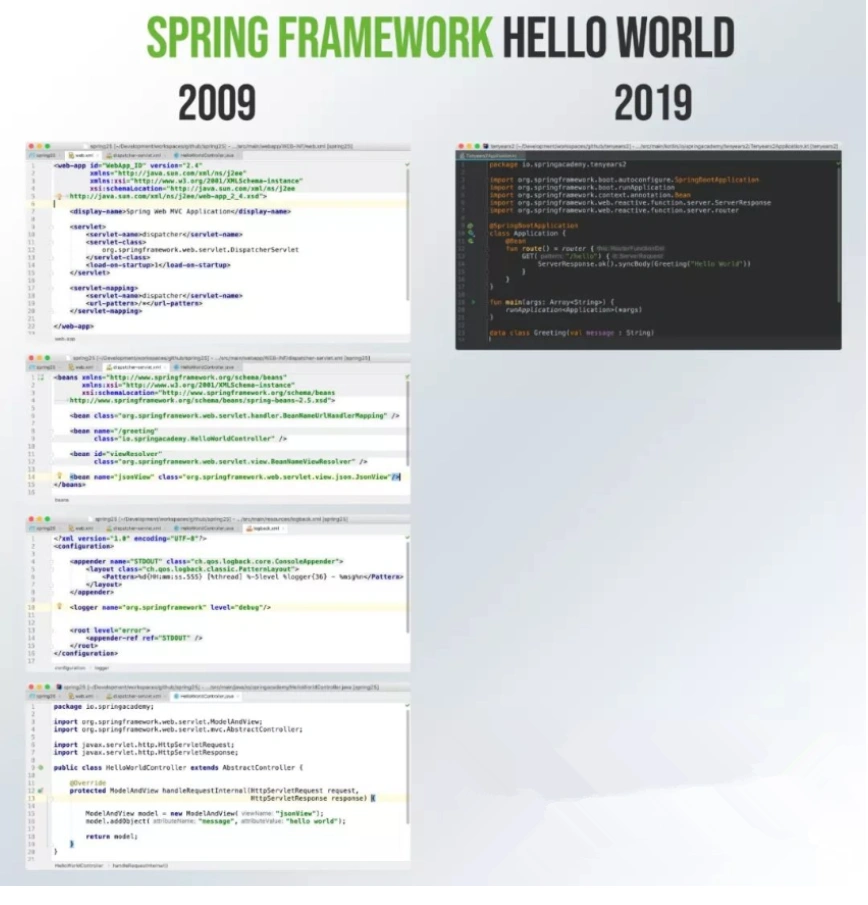The width and height of the screenshot is (868, 905).
Task: Switch to web.xml tab in top editor
Action: [x=80, y=156]
